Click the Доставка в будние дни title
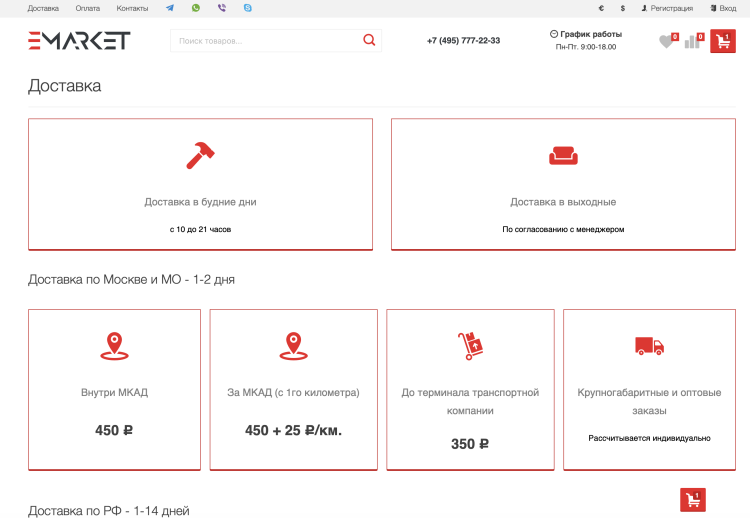This screenshot has height=518, width=750. [x=200, y=202]
